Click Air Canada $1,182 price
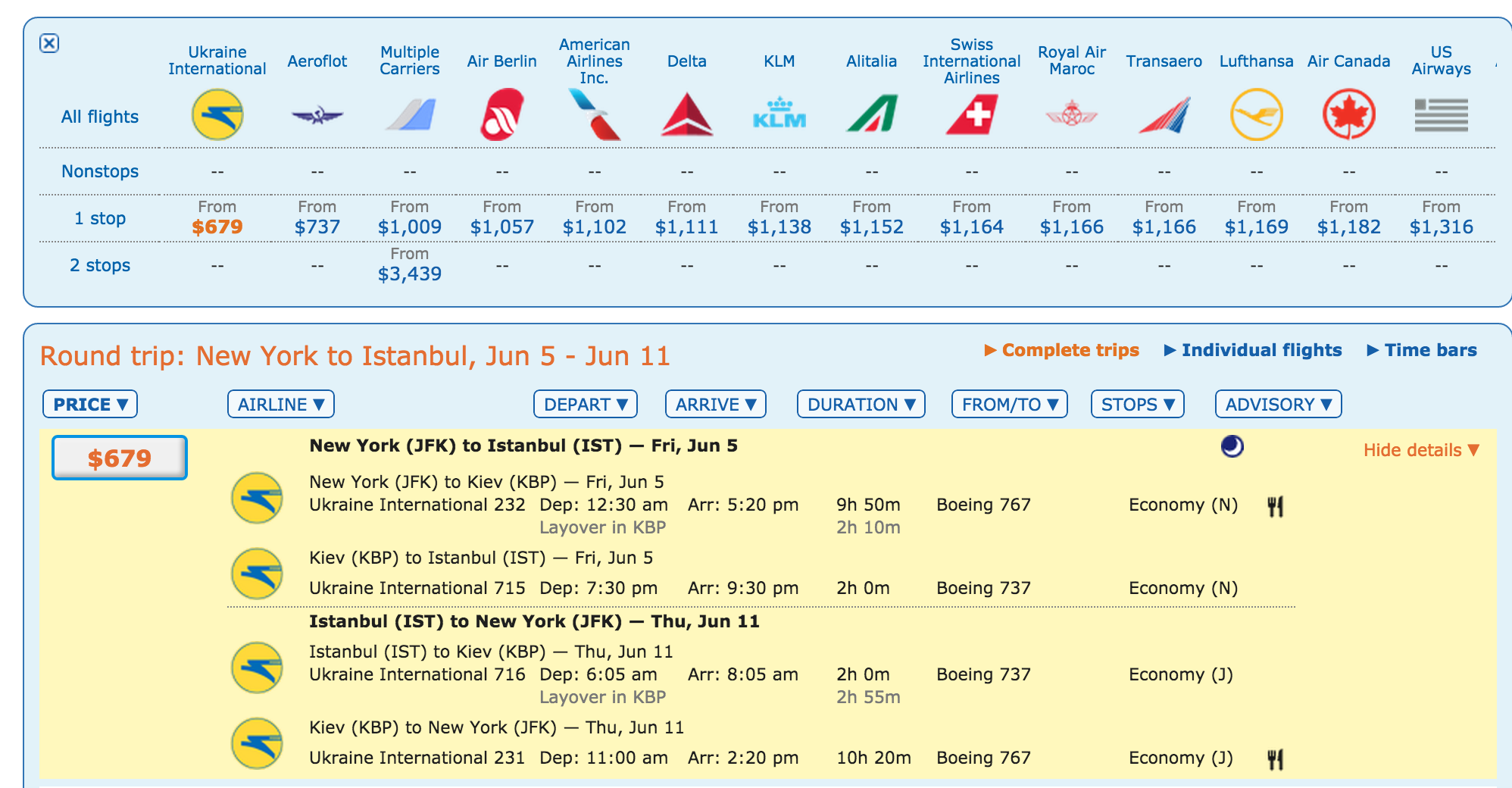This screenshot has height=788, width=1512. pyautogui.click(x=1349, y=227)
